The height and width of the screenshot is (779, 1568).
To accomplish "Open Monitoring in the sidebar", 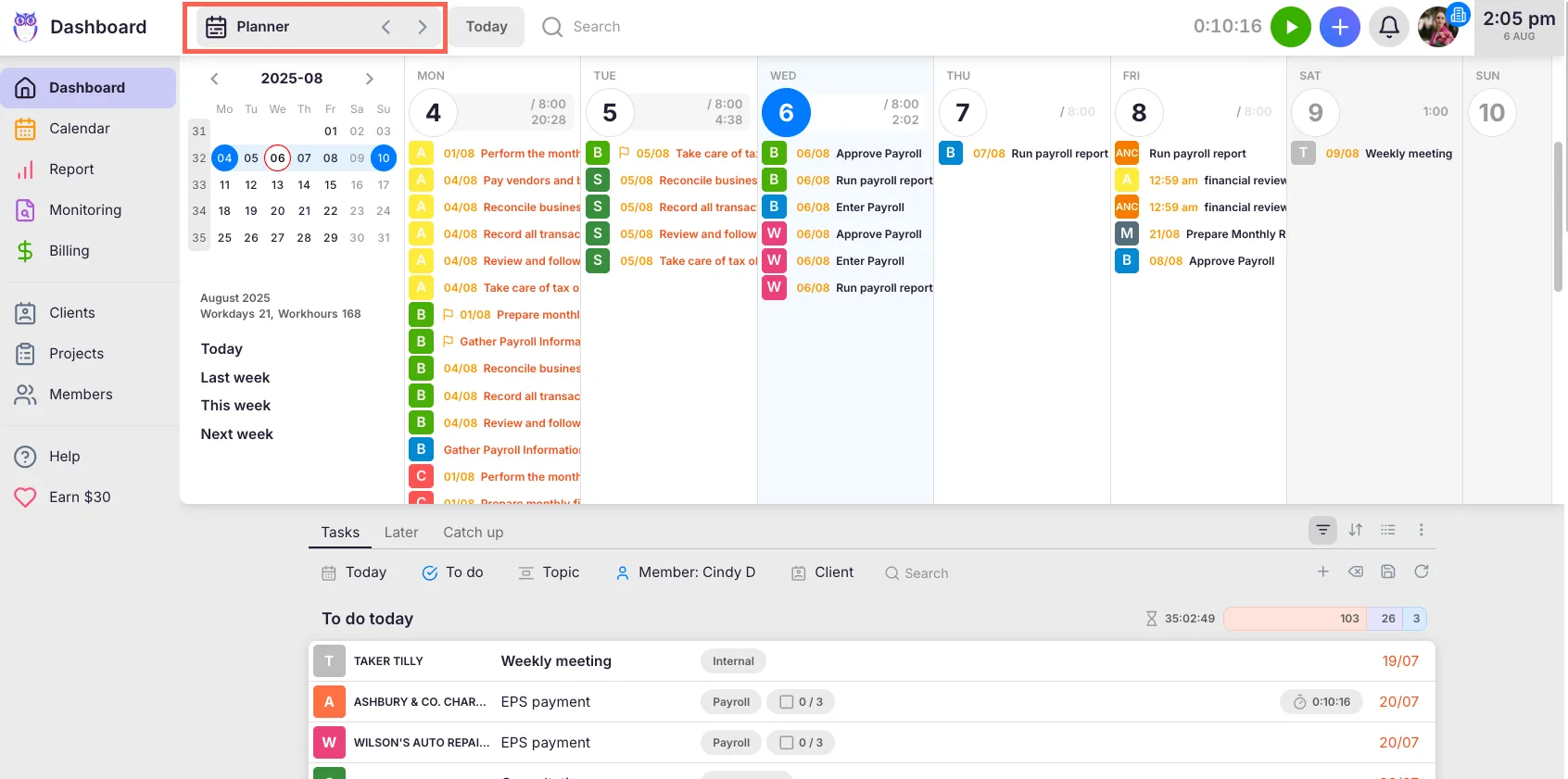I will (x=85, y=210).
